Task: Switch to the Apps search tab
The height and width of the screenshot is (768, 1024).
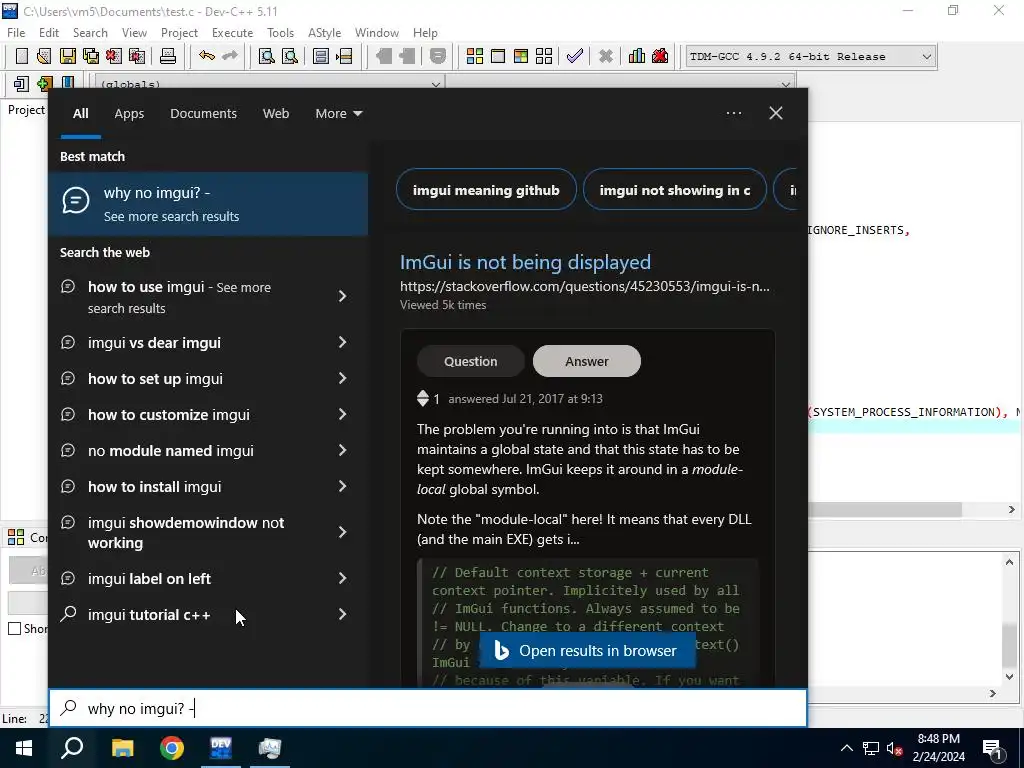Action: coord(129,113)
